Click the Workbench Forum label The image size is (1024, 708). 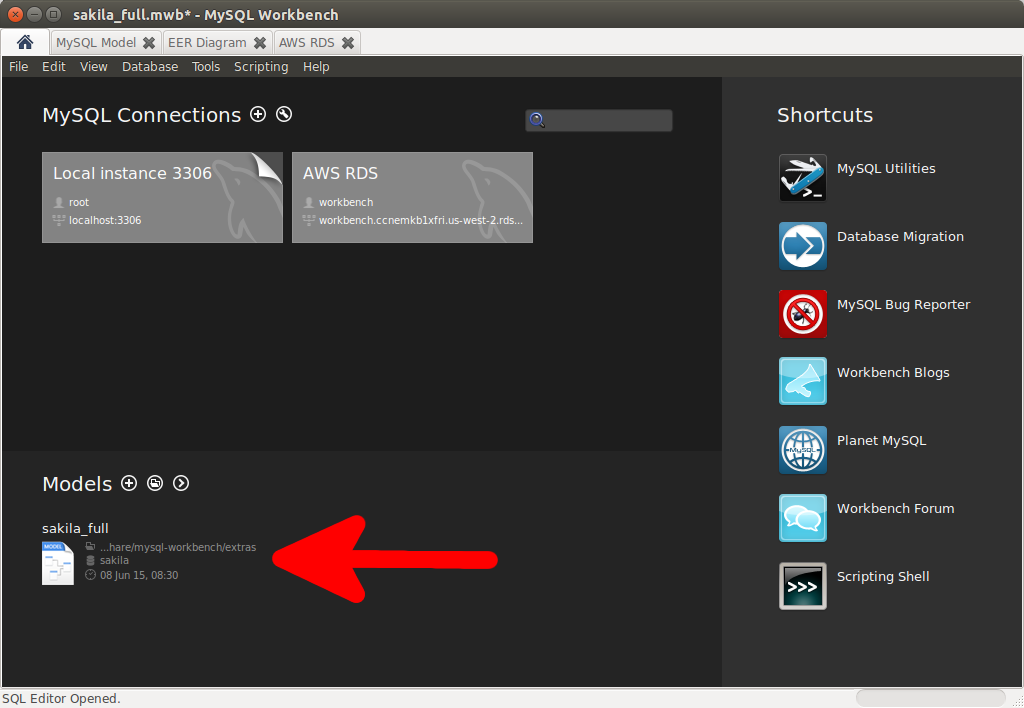pyautogui.click(x=895, y=508)
